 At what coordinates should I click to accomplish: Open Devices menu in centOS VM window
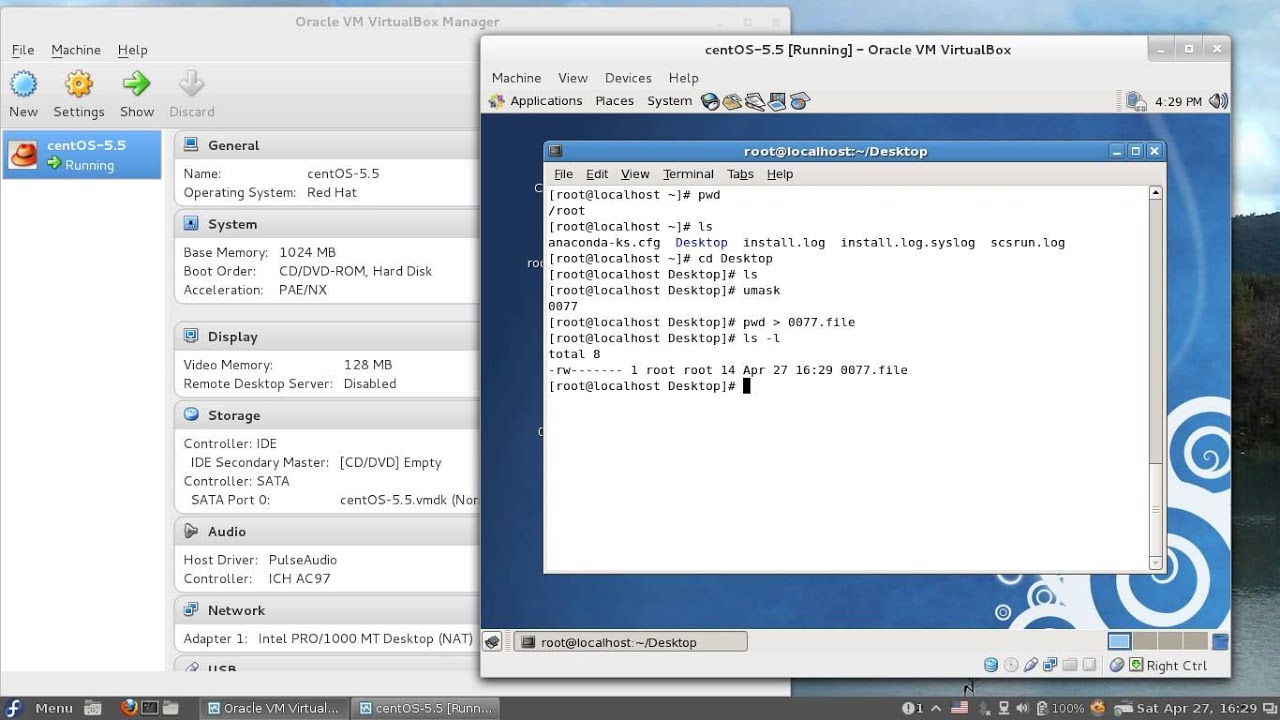pos(628,78)
